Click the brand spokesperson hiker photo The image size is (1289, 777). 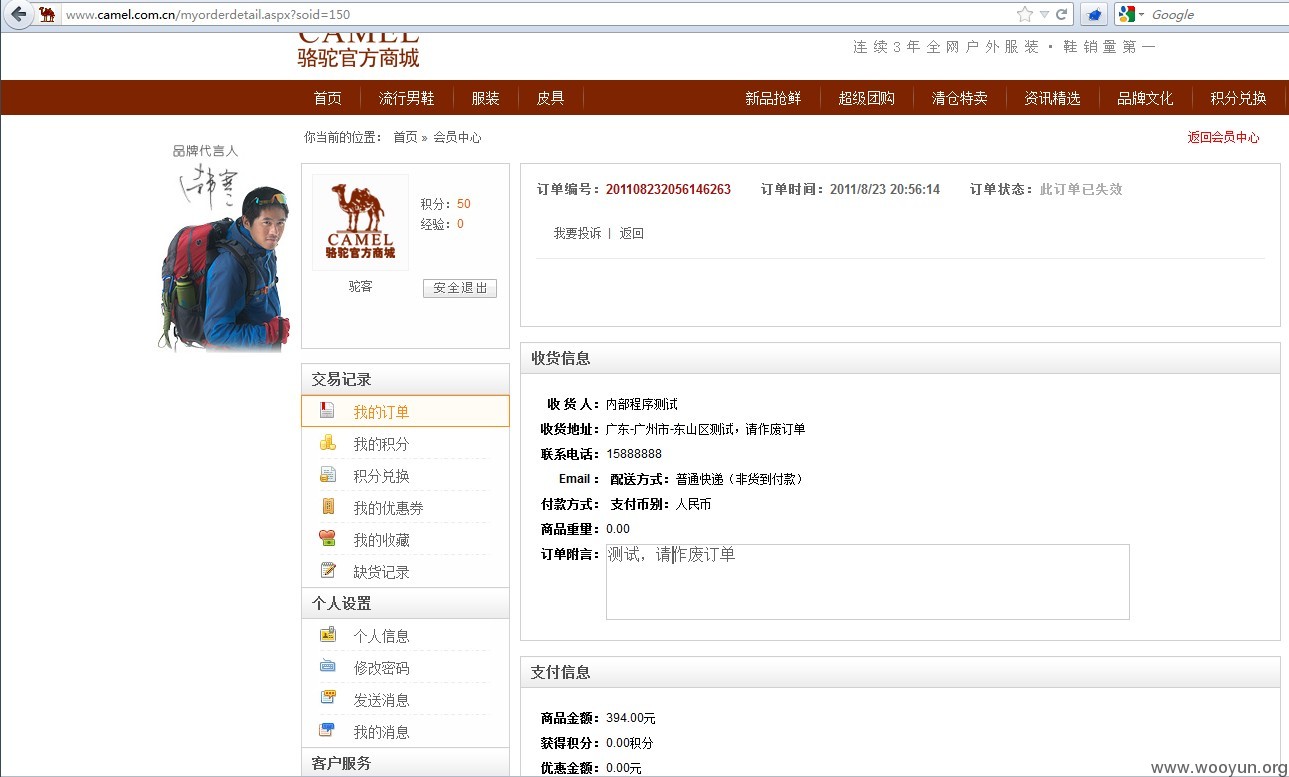pos(224,268)
